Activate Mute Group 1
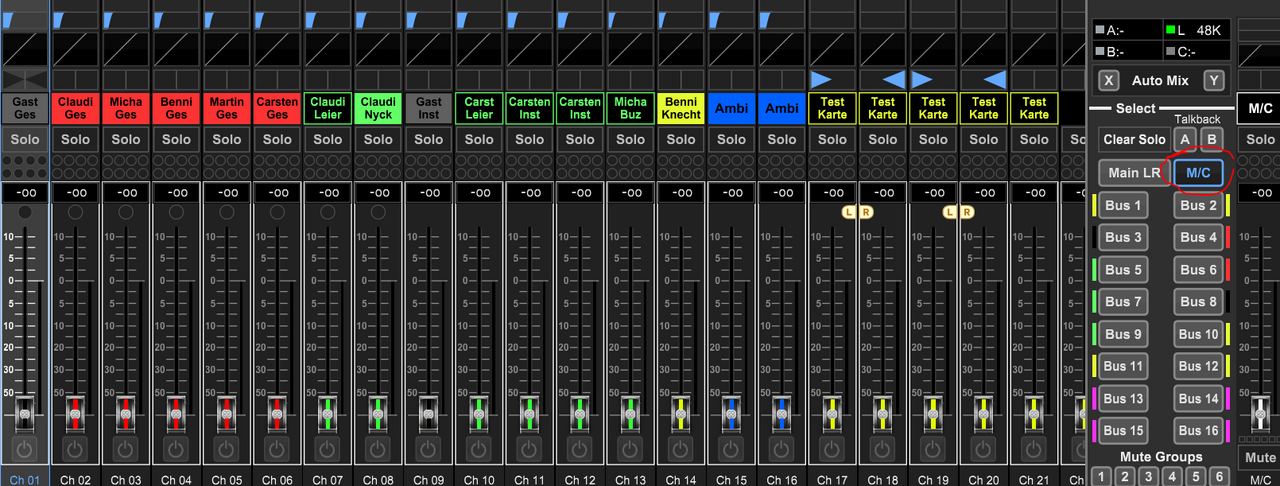The height and width of the screenshot is (486, 1280). pos(1101,476)
